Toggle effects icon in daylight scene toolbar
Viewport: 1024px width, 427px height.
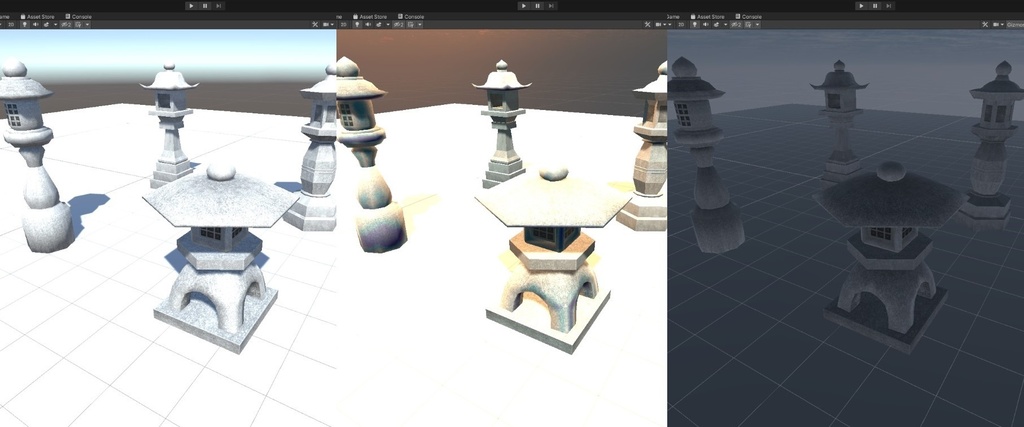pos(46,24)
